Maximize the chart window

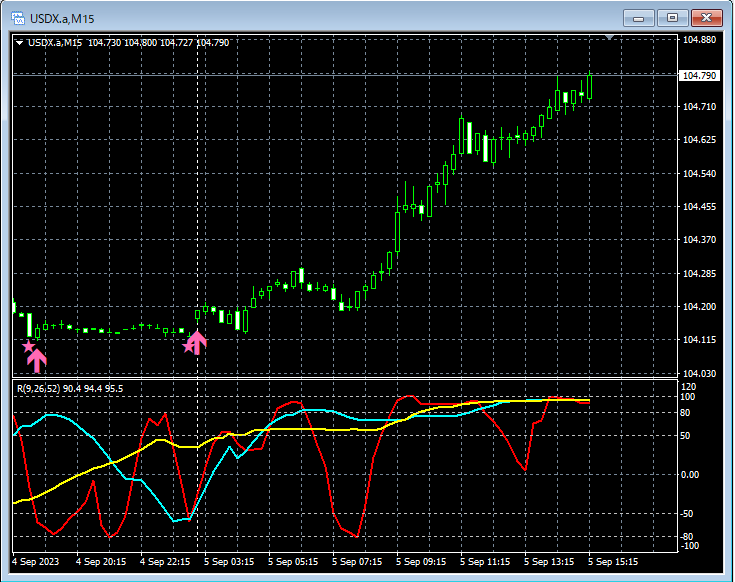(x=672, y=18)
